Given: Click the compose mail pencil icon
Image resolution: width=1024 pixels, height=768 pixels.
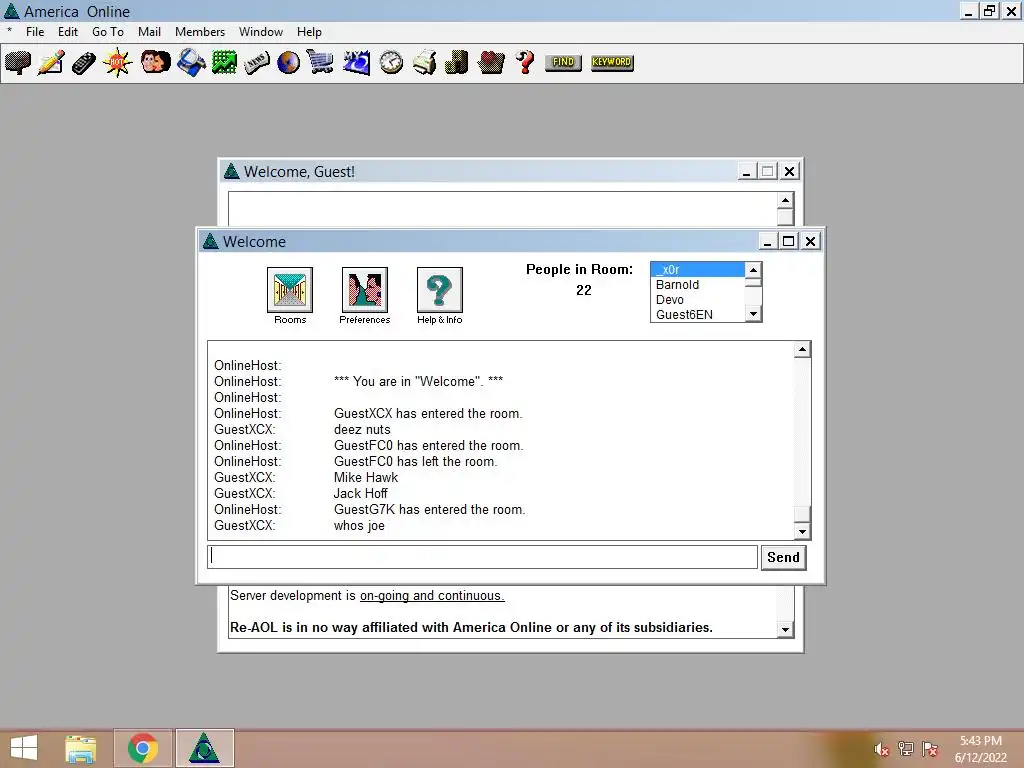Looking at the screenshot, I should pos(51,63).
